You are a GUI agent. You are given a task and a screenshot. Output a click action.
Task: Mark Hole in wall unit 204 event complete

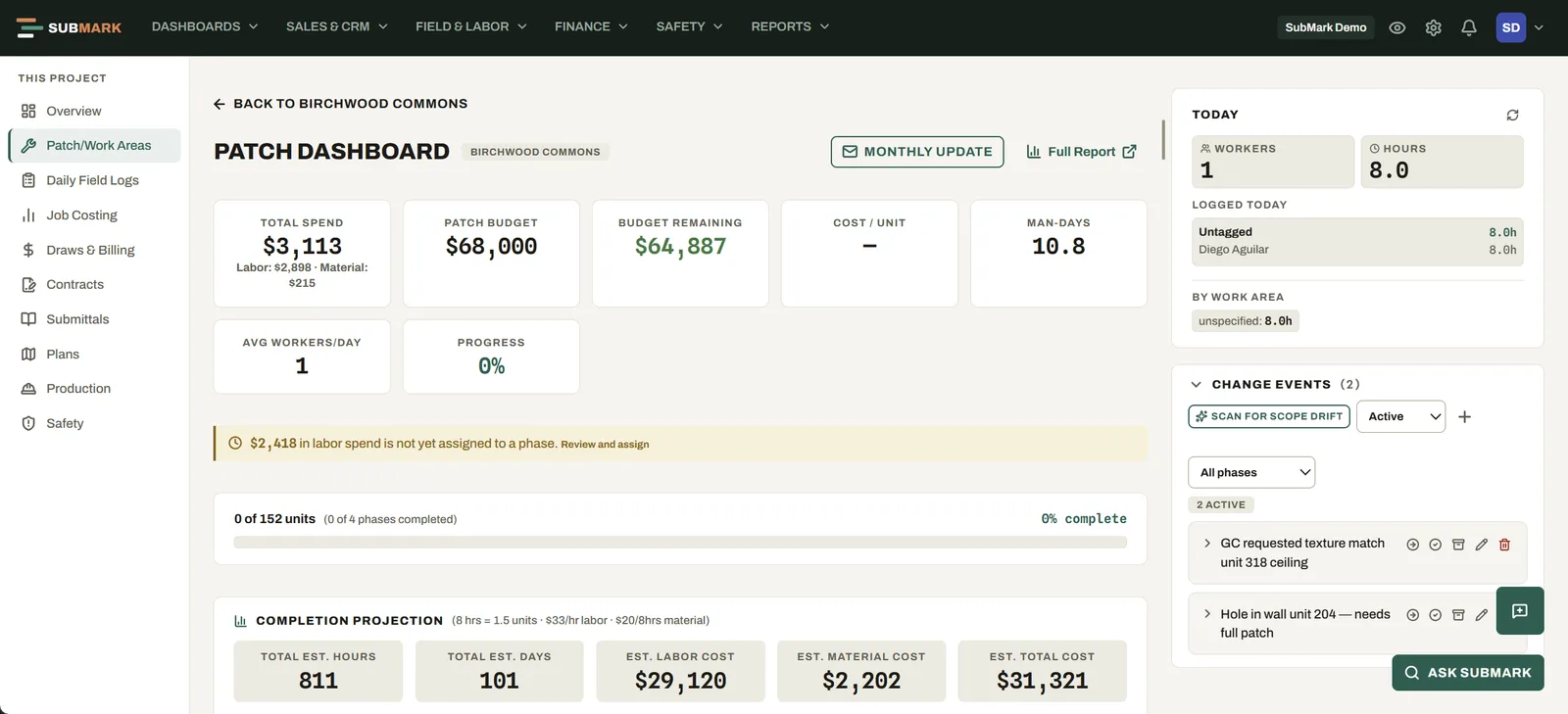pyautogui.click(x=1435, y=615)
